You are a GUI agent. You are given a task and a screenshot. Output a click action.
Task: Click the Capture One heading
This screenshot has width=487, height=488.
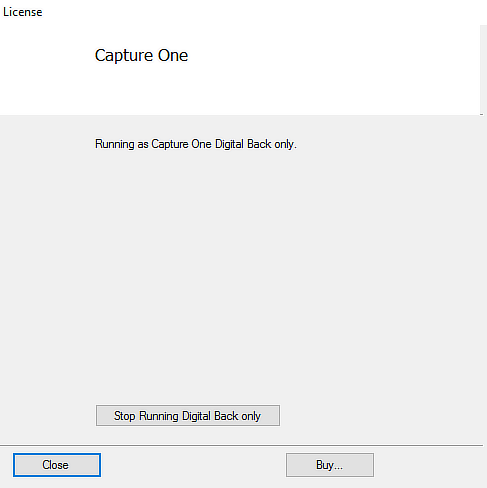[141, 55]
